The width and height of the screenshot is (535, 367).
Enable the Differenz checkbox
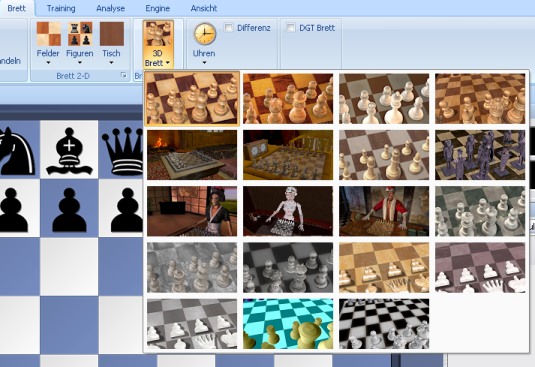tap(229, 27)
